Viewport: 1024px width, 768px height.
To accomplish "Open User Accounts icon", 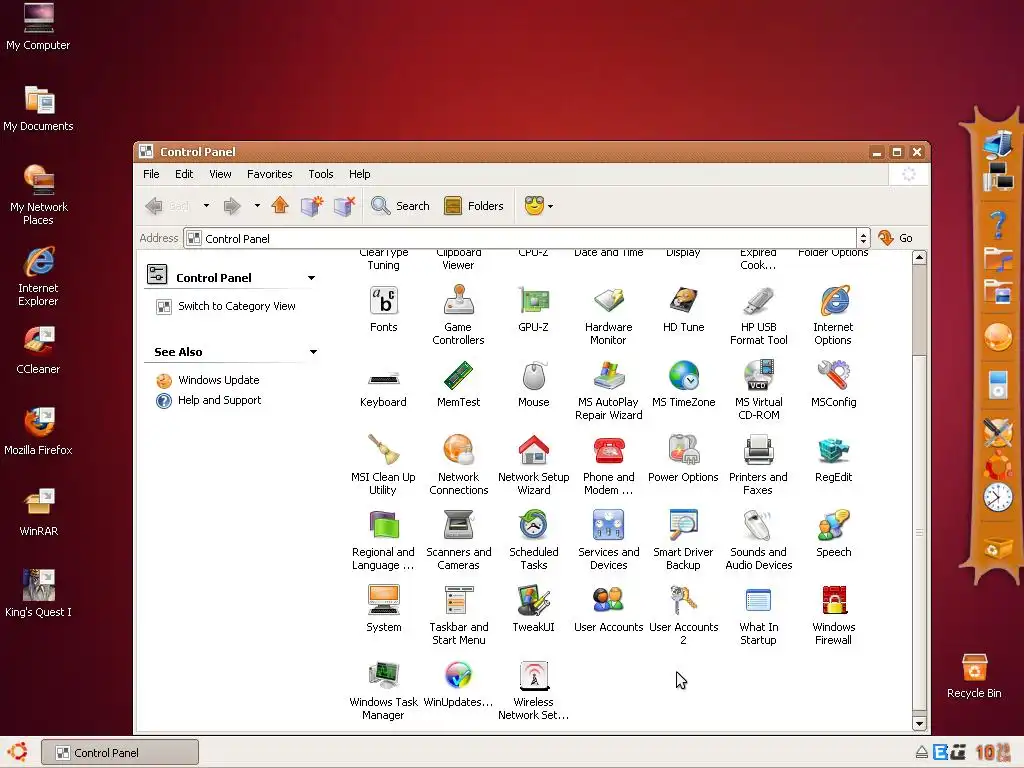I will (x=608, y=609).
